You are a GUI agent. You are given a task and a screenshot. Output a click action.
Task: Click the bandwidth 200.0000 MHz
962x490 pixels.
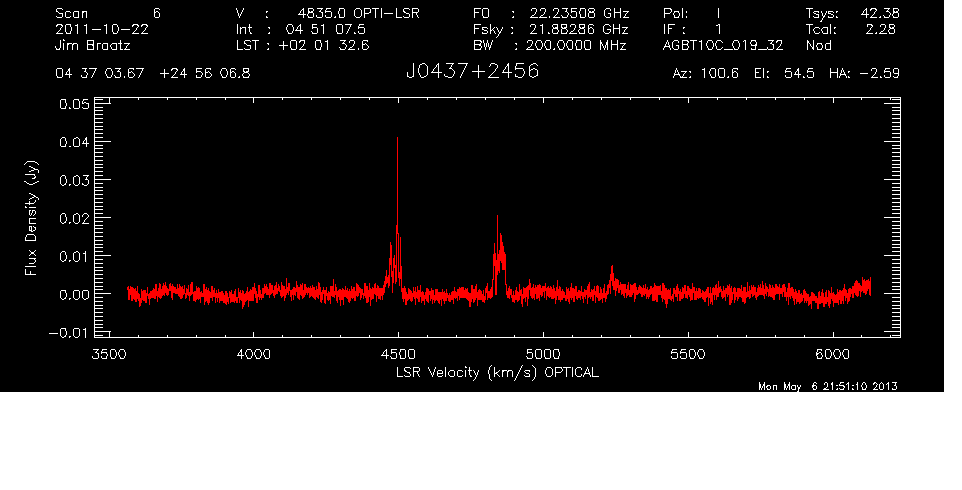pos(575,45)
